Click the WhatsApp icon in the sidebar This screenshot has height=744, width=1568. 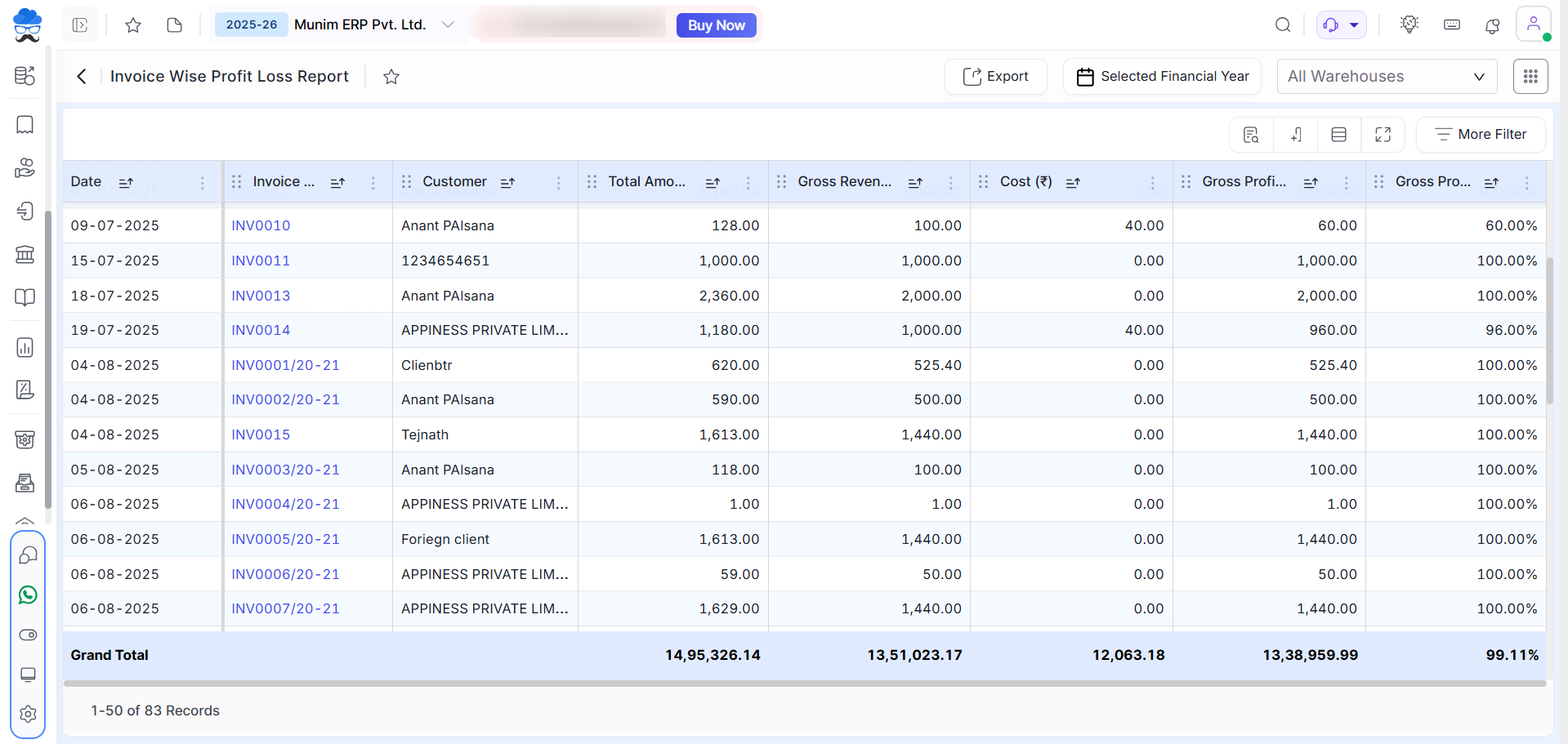tap(28, 595)
